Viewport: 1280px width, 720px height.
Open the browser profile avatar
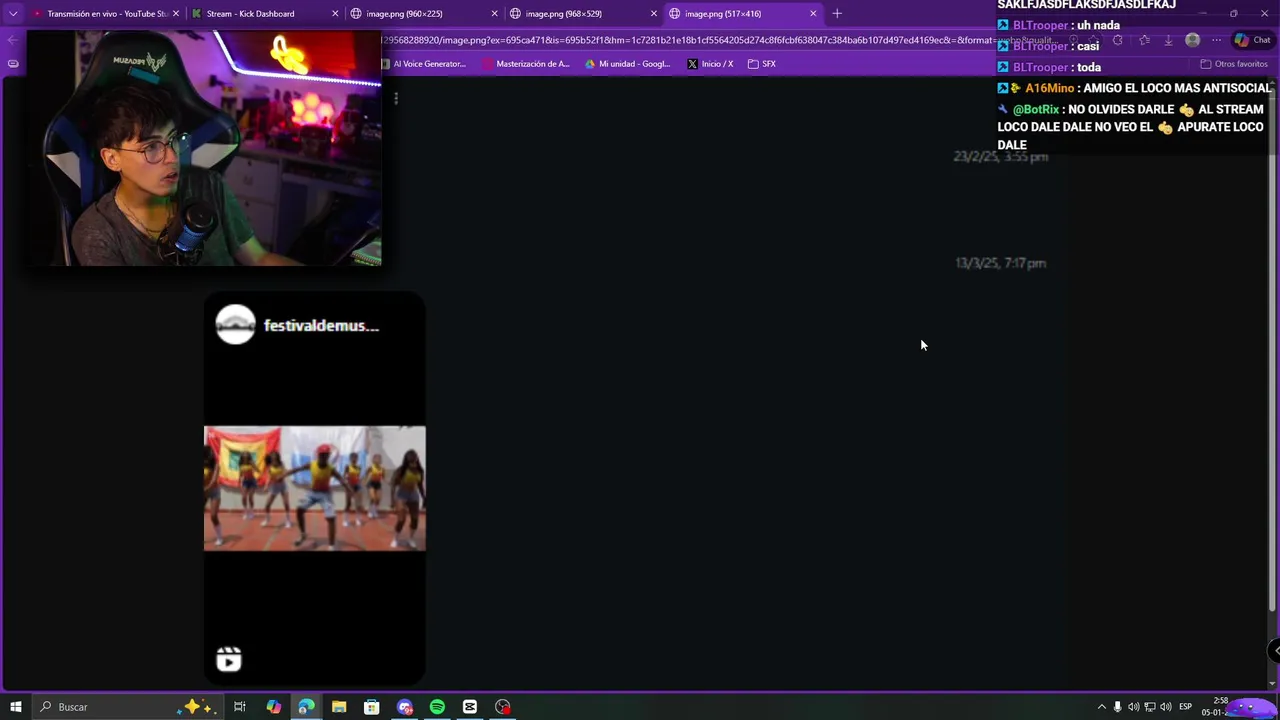(x=1192, y=40)
